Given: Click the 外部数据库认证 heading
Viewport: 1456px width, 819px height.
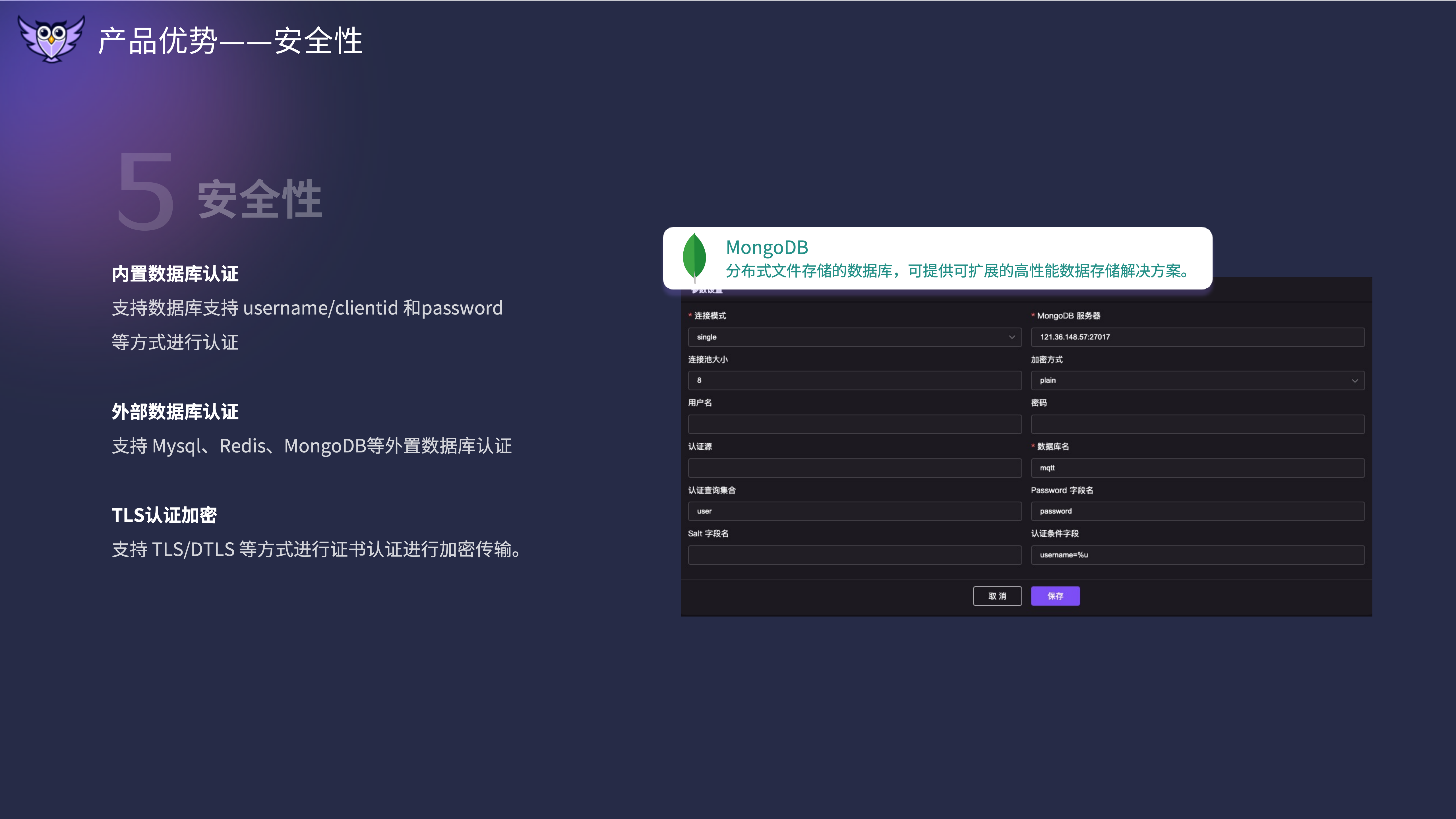Looking at the screenshot, I should click(x=175, y=411).
